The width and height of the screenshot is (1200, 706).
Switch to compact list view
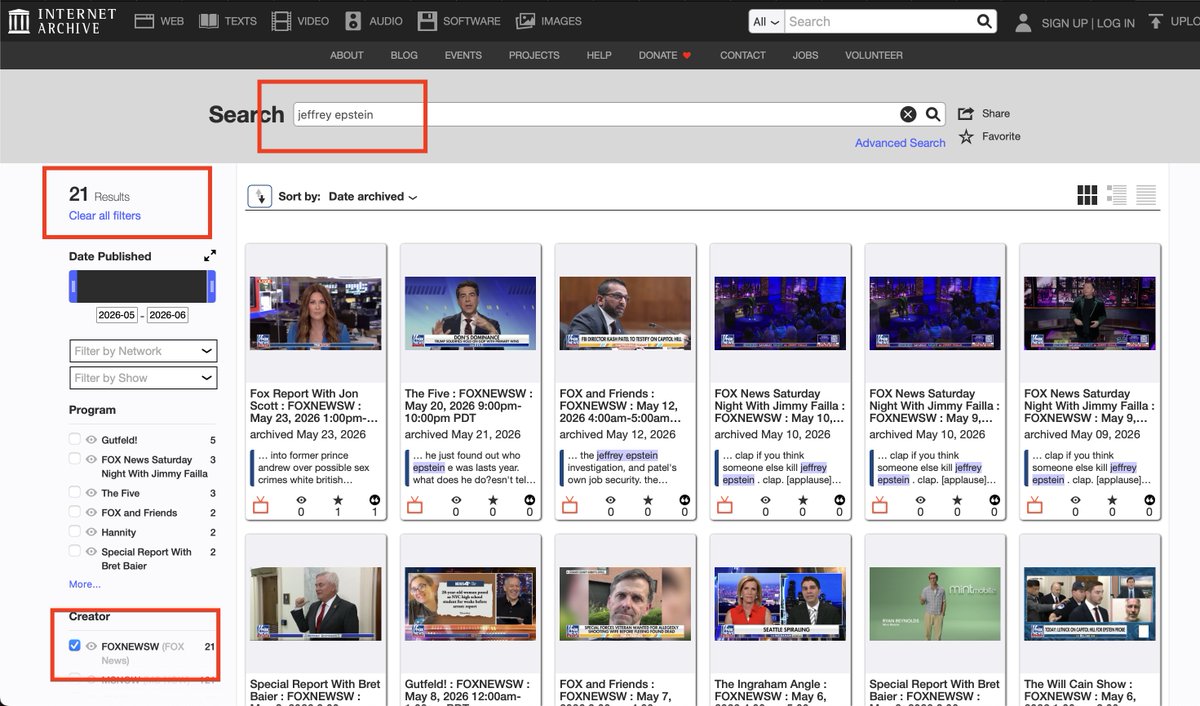(x=1146, y=196)
